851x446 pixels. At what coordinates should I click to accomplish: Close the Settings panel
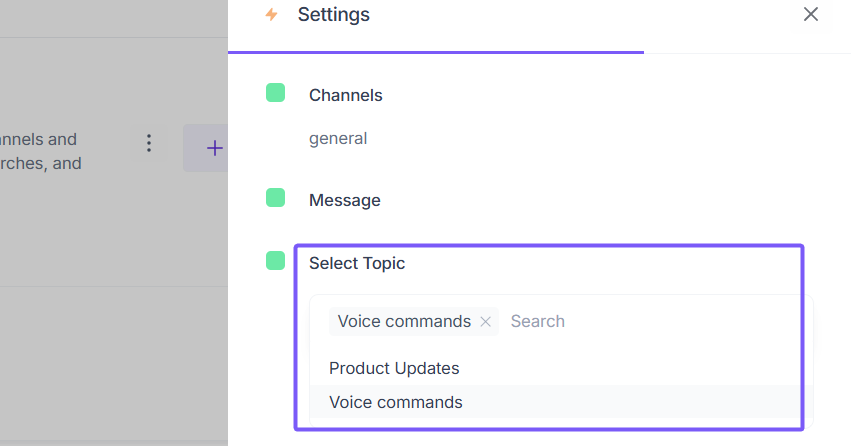click(x=811, y=14)
